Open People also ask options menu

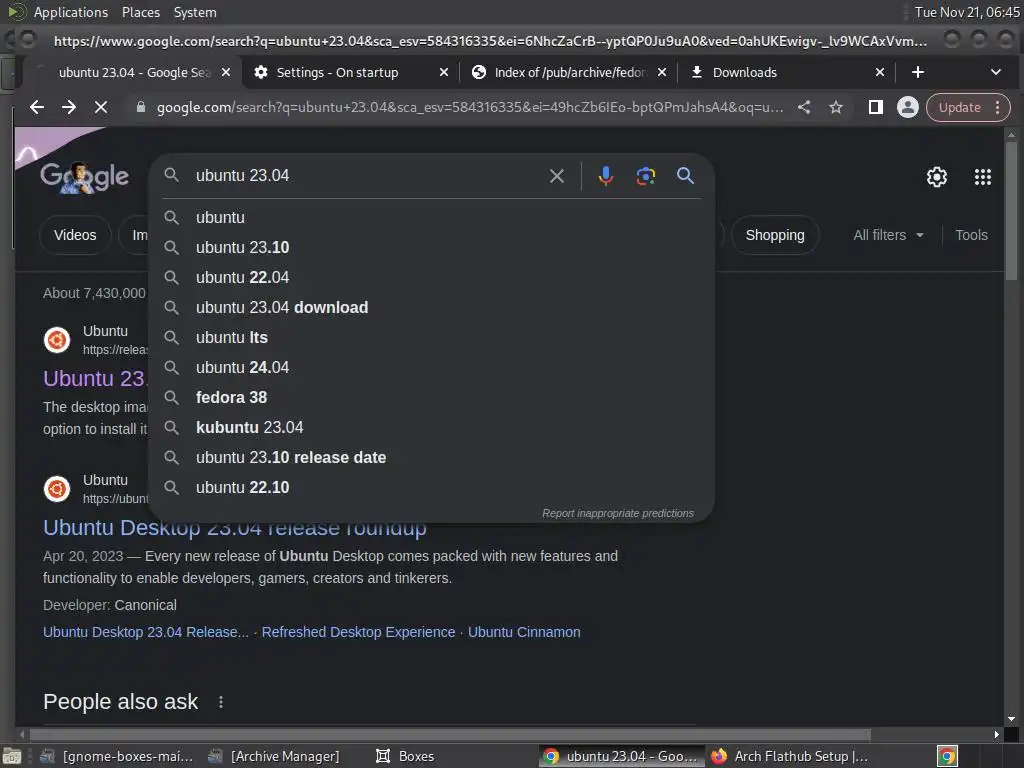pos(221,702)
